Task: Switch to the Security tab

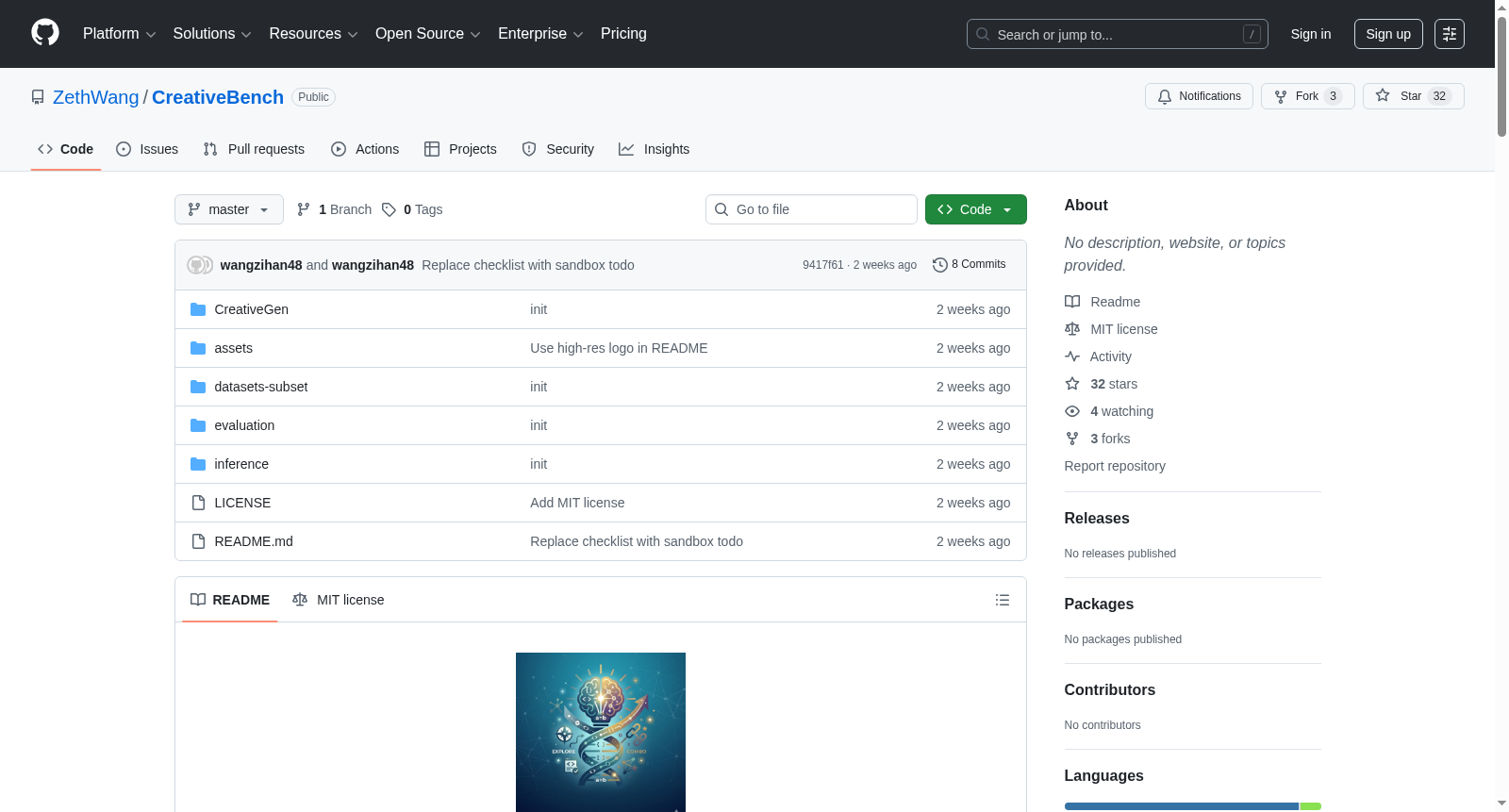Action: pos(558,149)
